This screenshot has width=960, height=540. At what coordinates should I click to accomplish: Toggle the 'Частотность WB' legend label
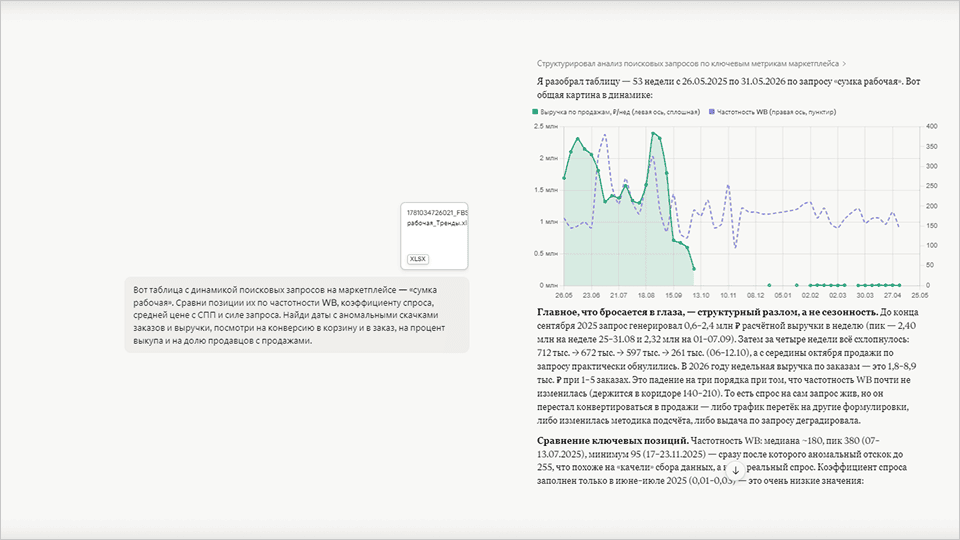[776, 112]
